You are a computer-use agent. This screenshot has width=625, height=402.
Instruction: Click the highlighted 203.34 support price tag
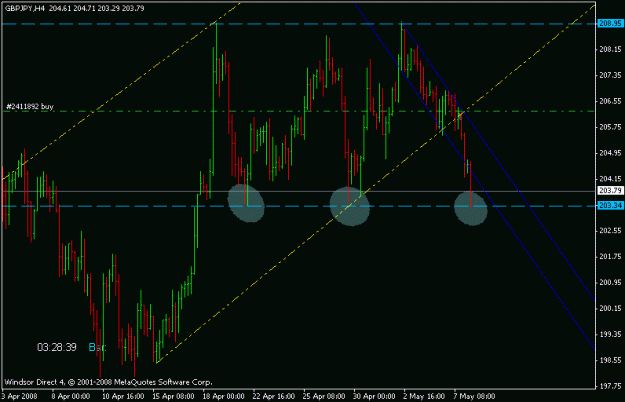610,206
